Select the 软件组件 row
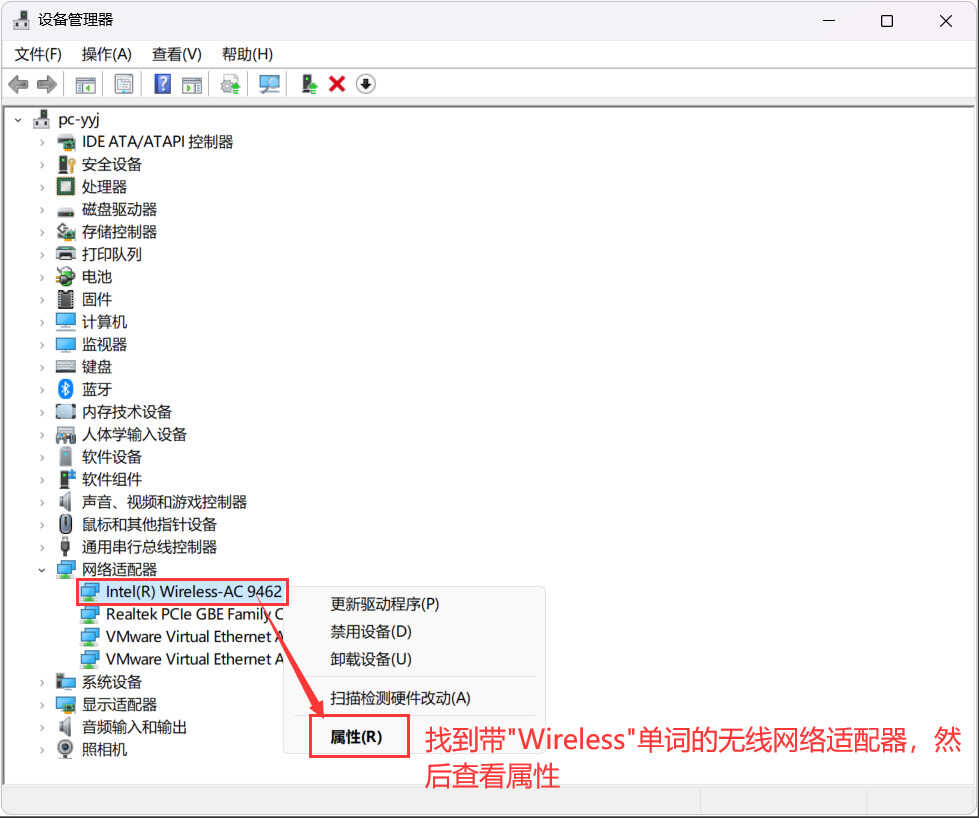The height and width of the screenshot is (818, 979). (112, 479)
